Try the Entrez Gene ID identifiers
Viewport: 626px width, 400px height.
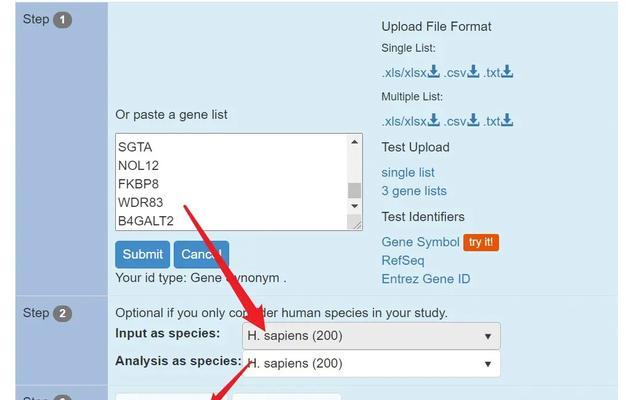click(426, 279)
